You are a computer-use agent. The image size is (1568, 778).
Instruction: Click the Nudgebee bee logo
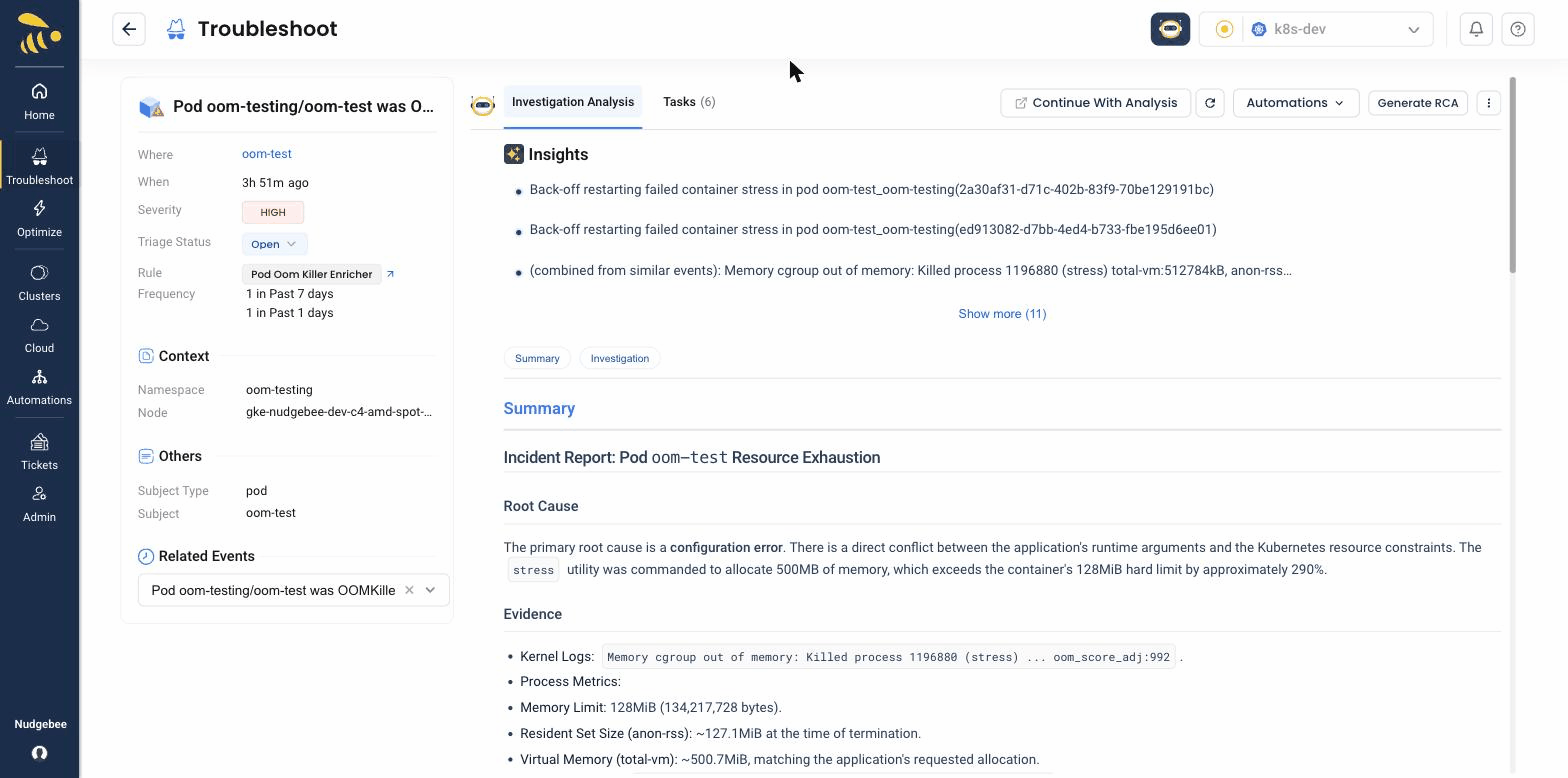tap(39, 33)
